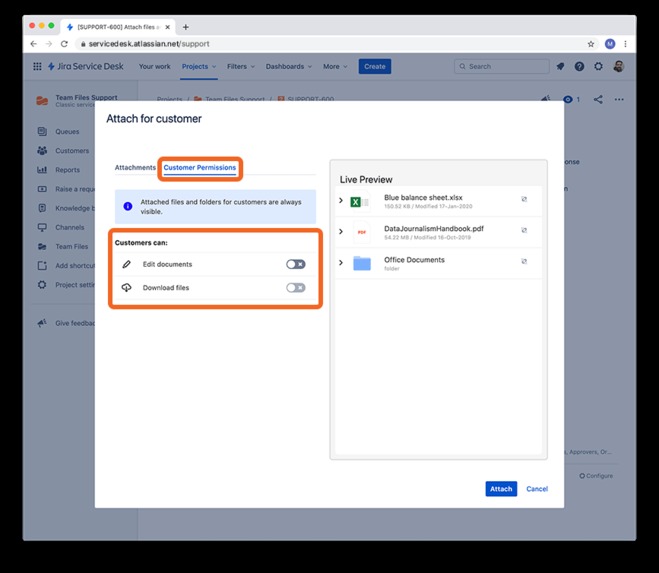
Task: Open link icon for Blue balance sheet.xlsx
Action: [524, 199]
